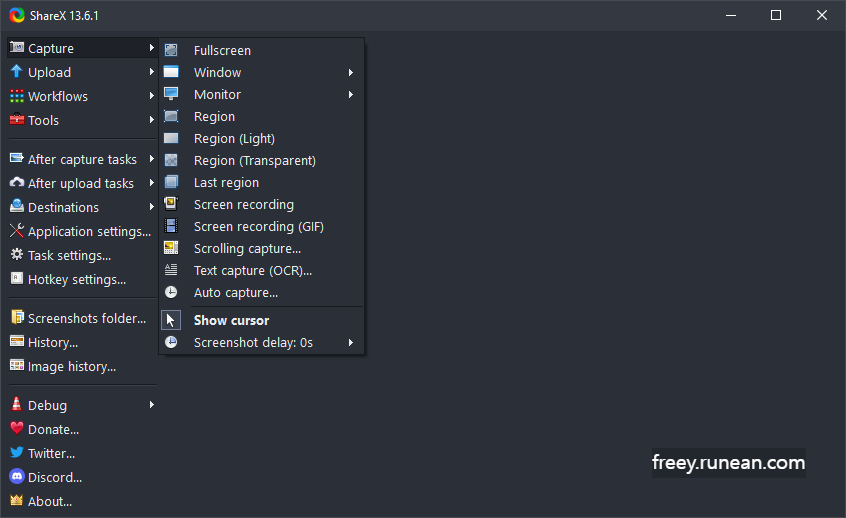Image resolution: width=846 pixels, height=518 pixels.
Task: Click the Capture camera icon in sidebar
Action: click(17, 47)
